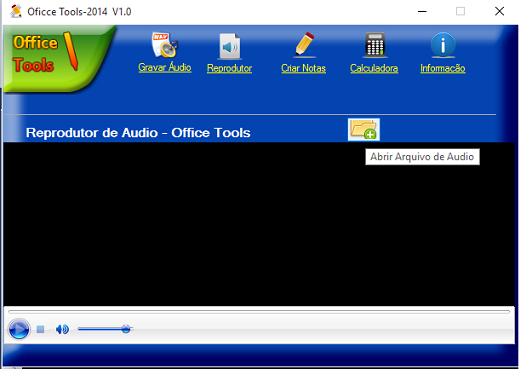
Task: Open the Gravar Áudio link
Action: (165, 67)
